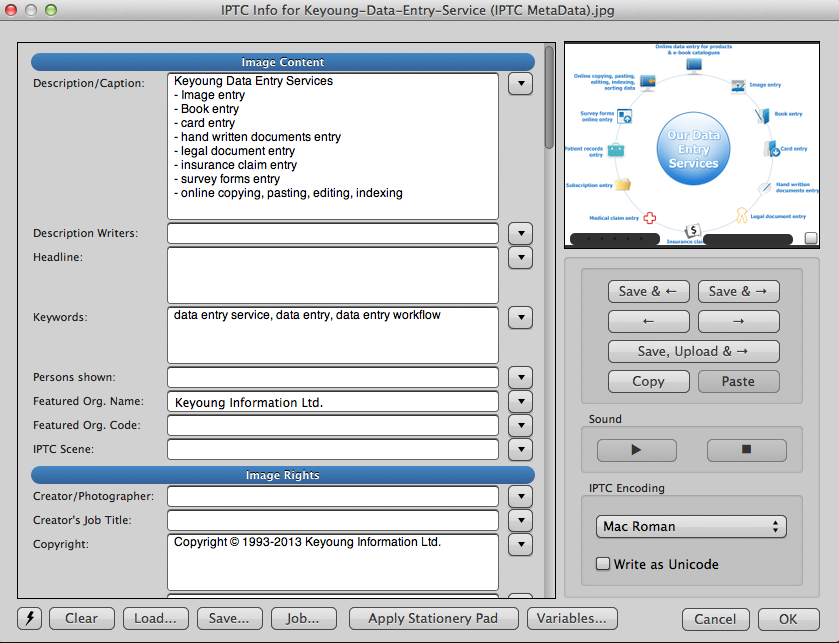
Task: Open Copyright field dropdown arrow
Action: [x=520, y=544]
